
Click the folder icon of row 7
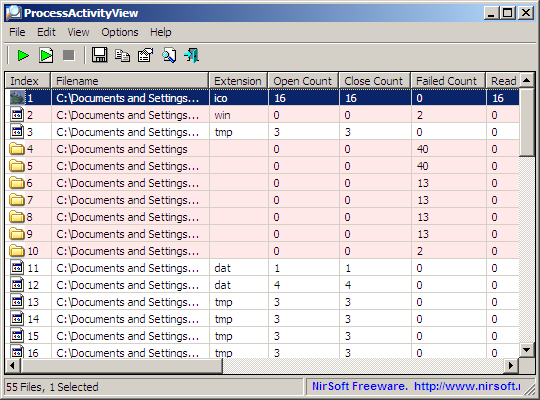point(17,200)
